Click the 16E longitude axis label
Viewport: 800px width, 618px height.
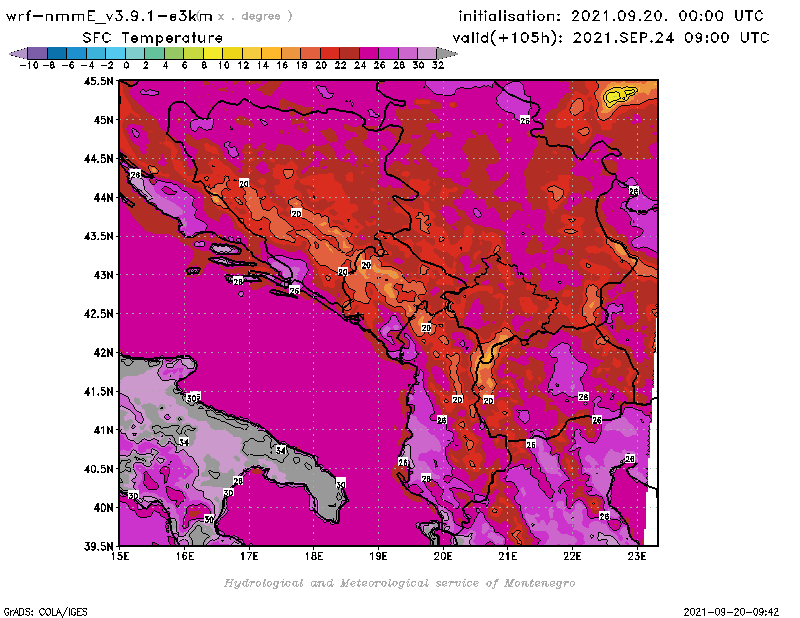(185, 556)
